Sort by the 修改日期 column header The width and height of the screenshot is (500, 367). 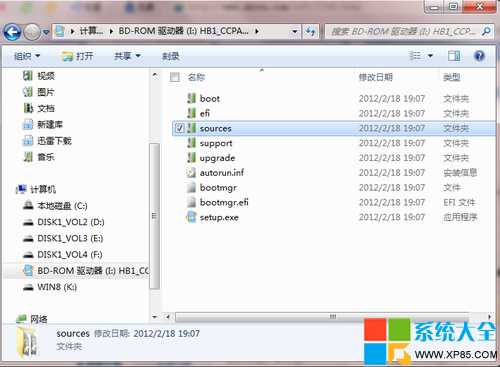(375, 77)
